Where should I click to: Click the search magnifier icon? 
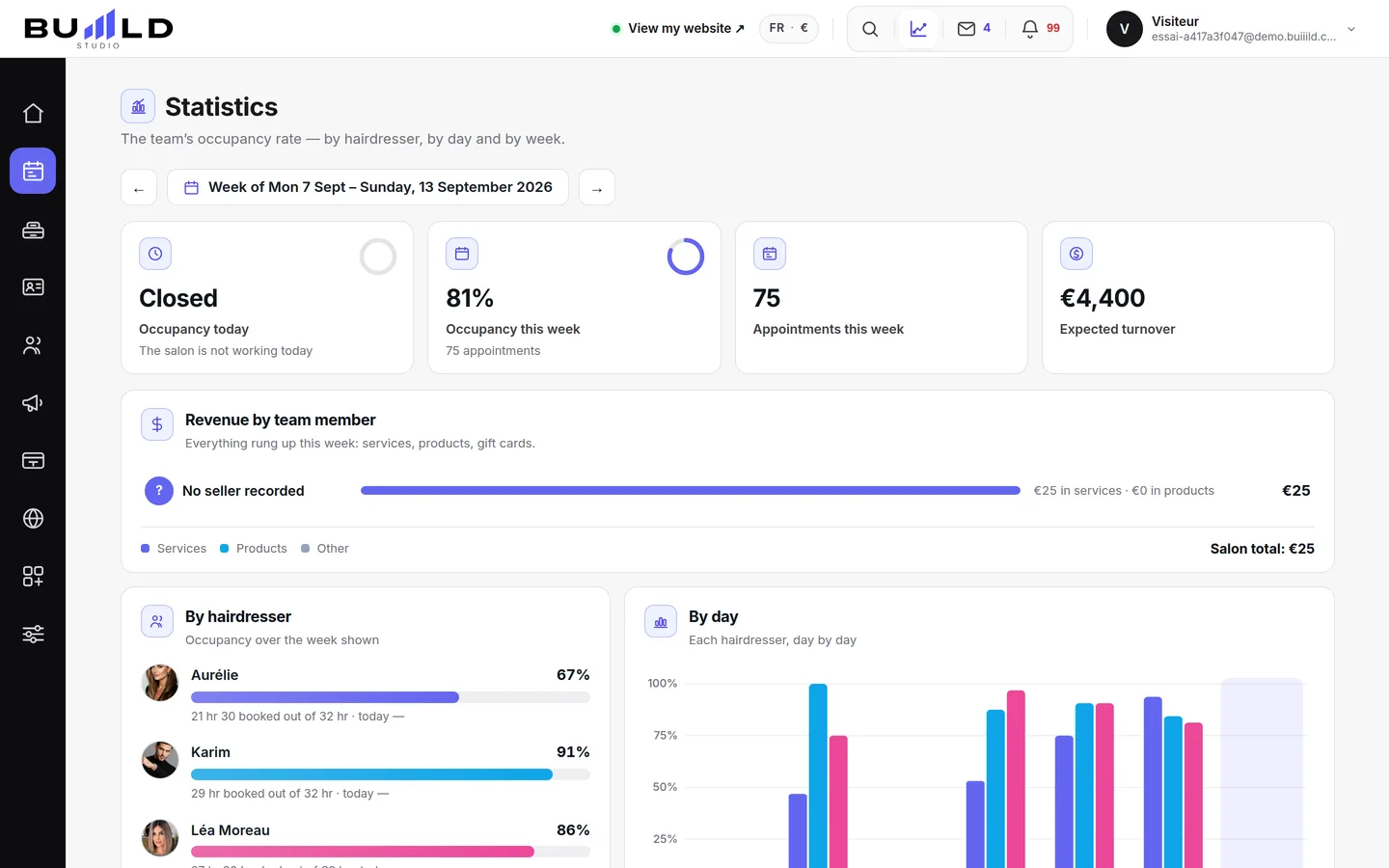(x=870, y=29)
